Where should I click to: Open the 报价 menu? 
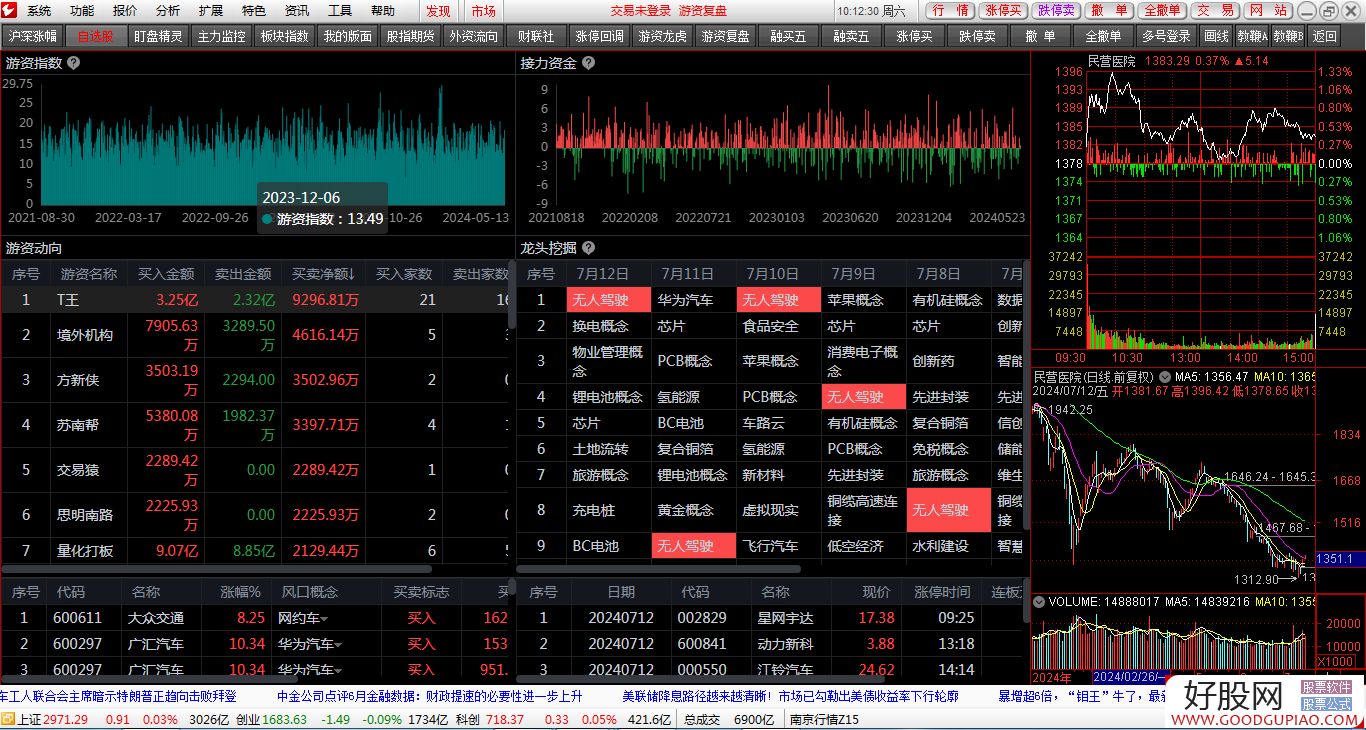(125, 11)
